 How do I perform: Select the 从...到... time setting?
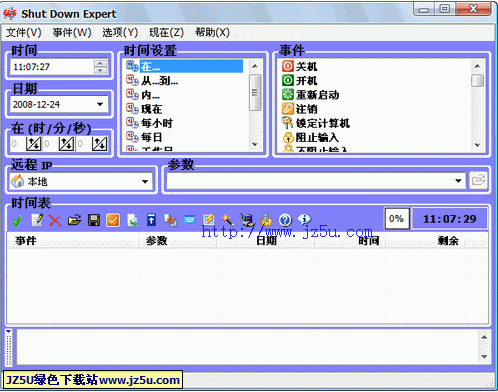click(152, 80)
